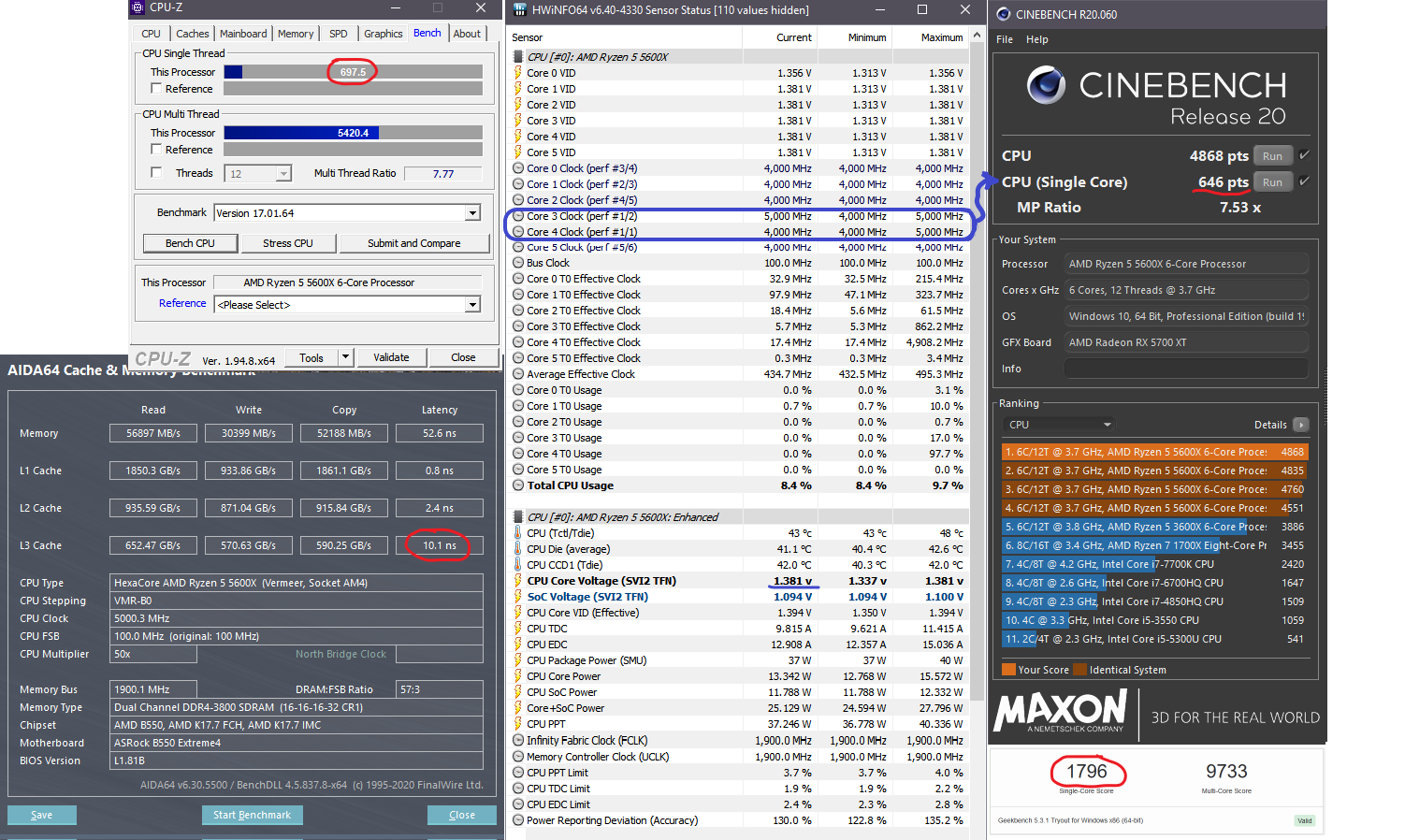This screenshot has height=840, width=1405.
Task: Click the Identical System legend swatch
Action: pyautogui.click(x=1079, y=670)
